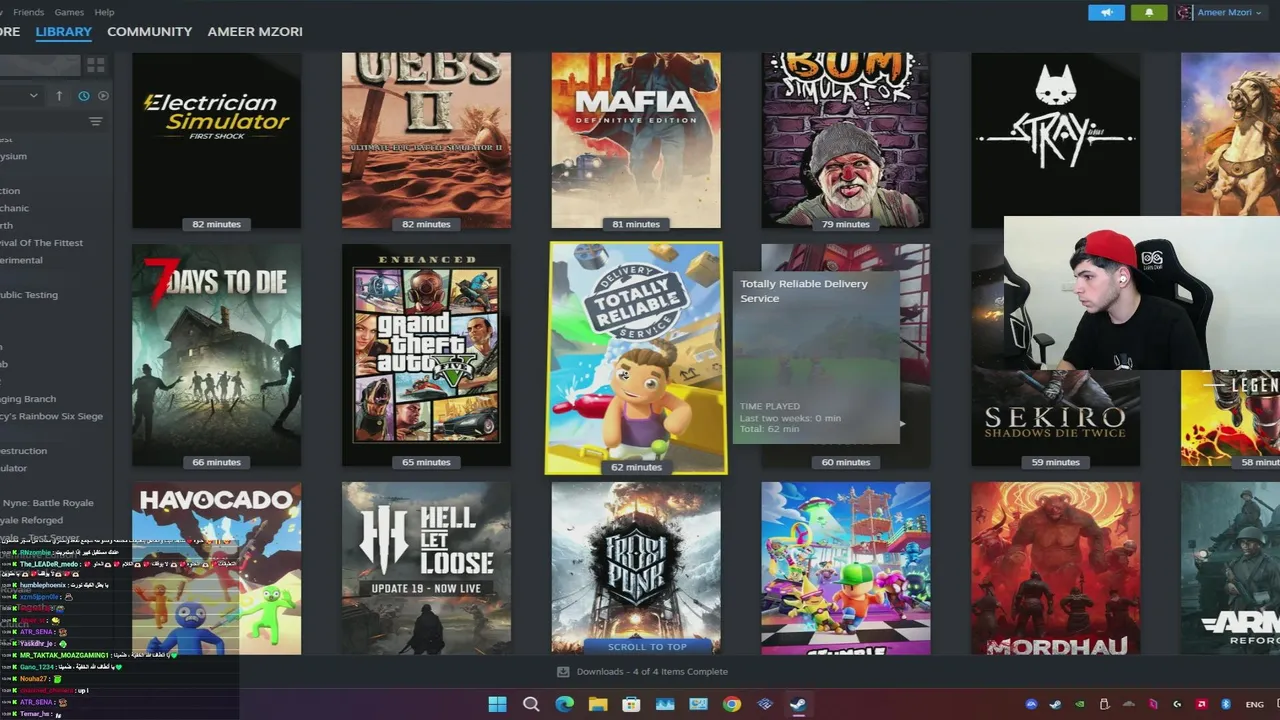Viewport: 1280px width, 720px height.
Task: Open the Help menu
Action: click(104, 12)
